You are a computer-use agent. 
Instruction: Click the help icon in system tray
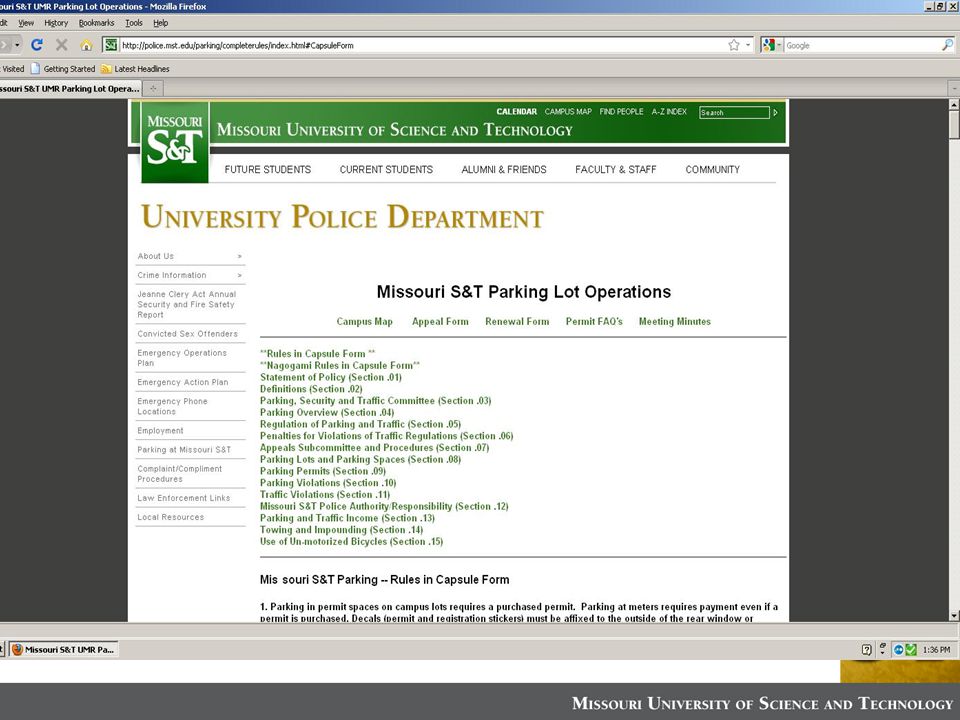pos(866,650)
